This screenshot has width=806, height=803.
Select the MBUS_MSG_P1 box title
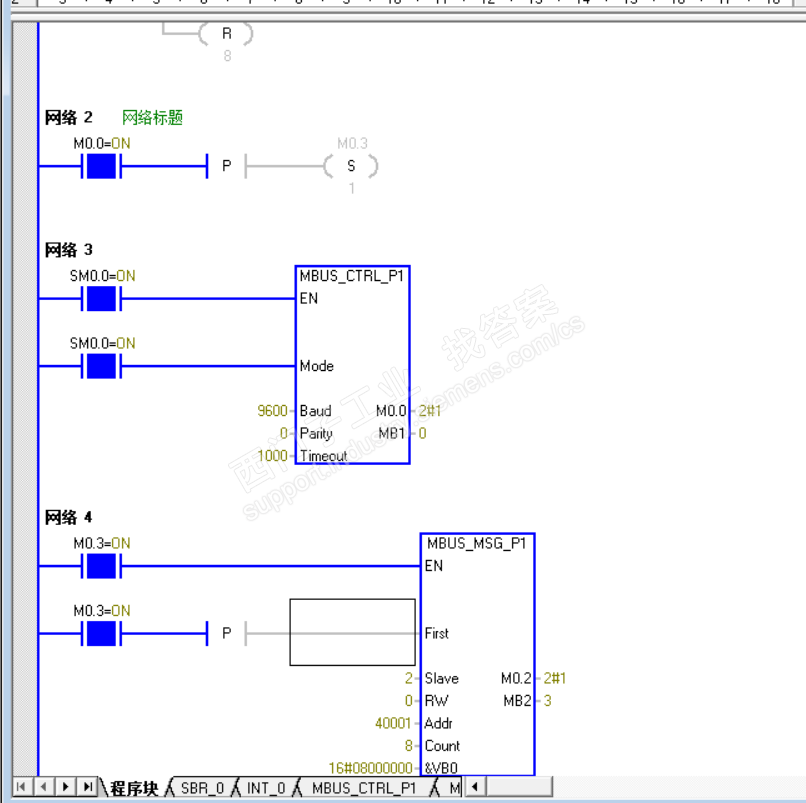(x=477, y=544)
